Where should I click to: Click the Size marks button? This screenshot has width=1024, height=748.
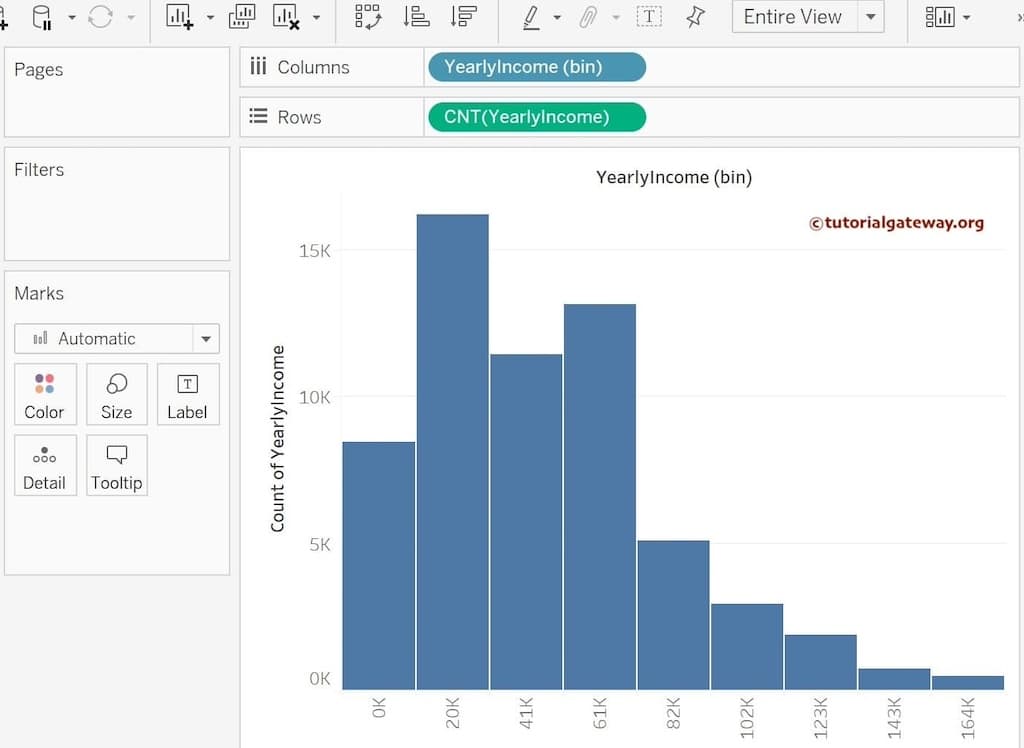click(x=116, y=395)
